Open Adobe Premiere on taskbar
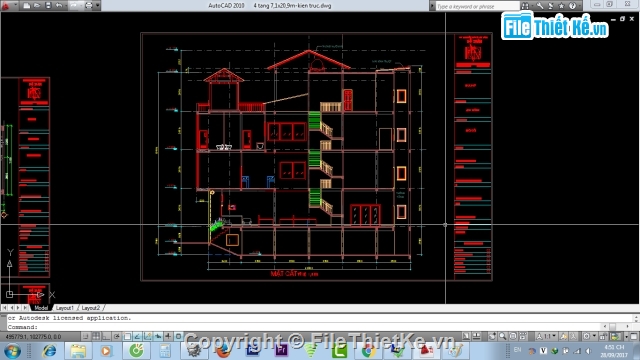 click(281, 351)
